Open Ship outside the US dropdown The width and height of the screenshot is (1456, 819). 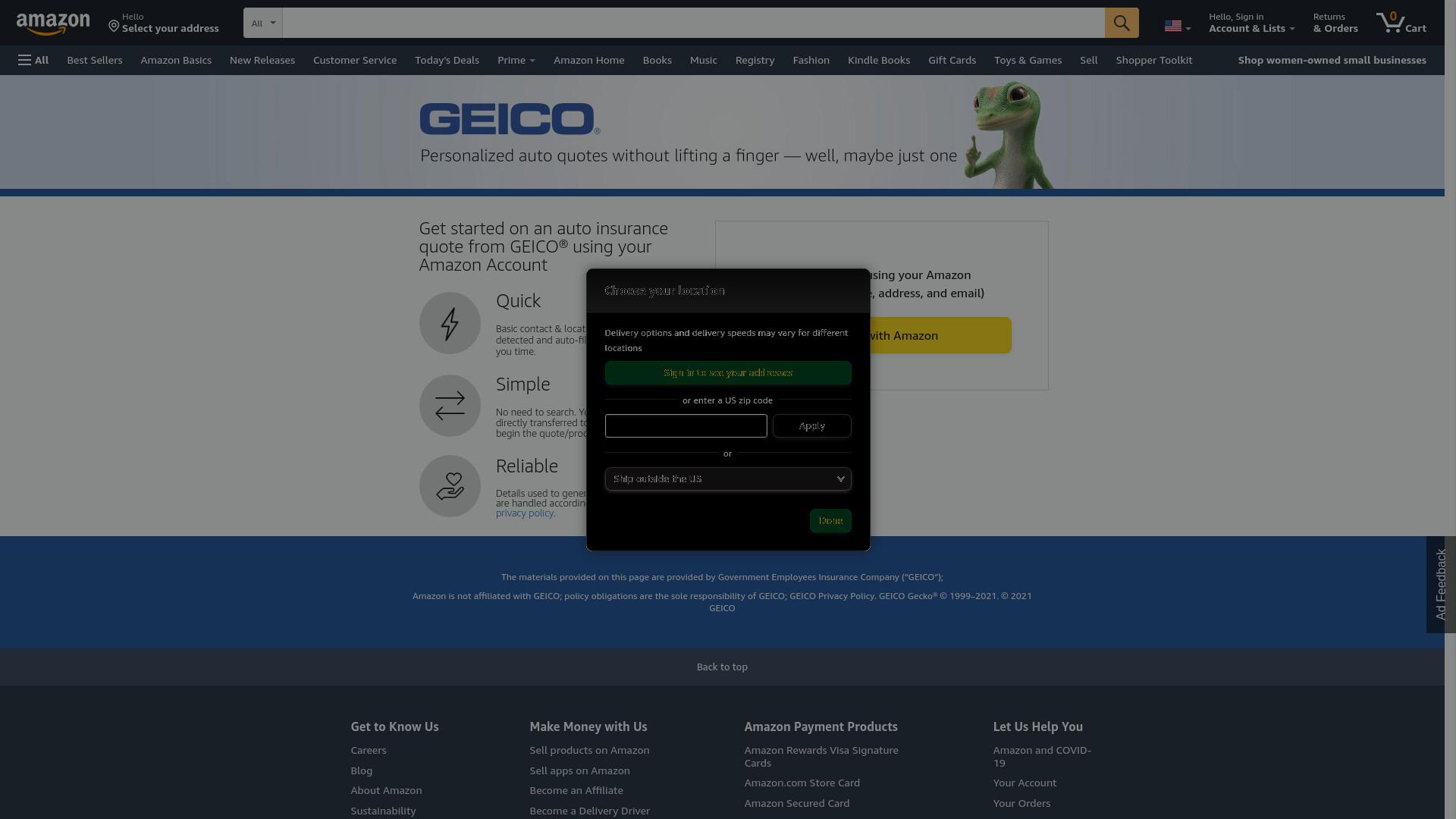728,479
